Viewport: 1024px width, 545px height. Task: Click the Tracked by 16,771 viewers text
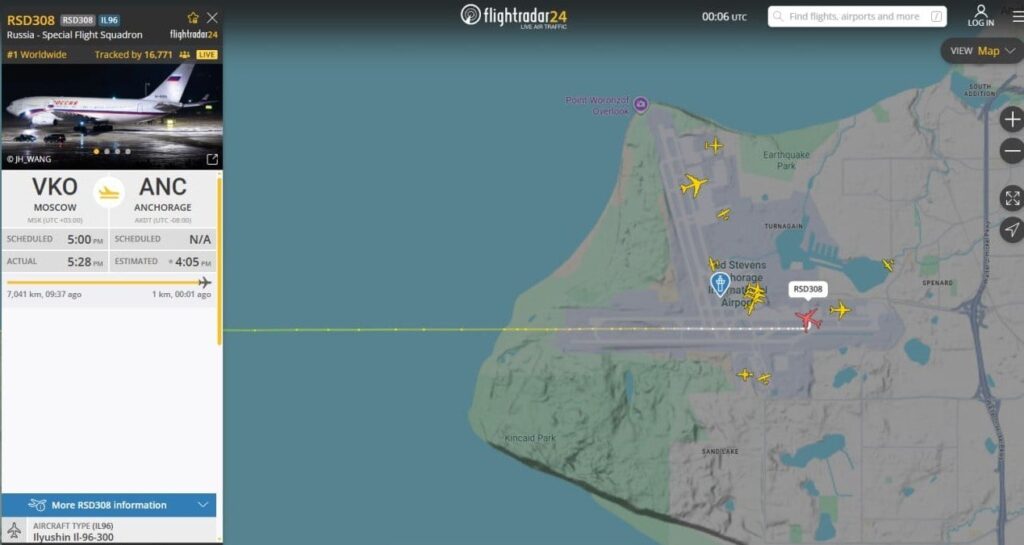tap(133, 55)
